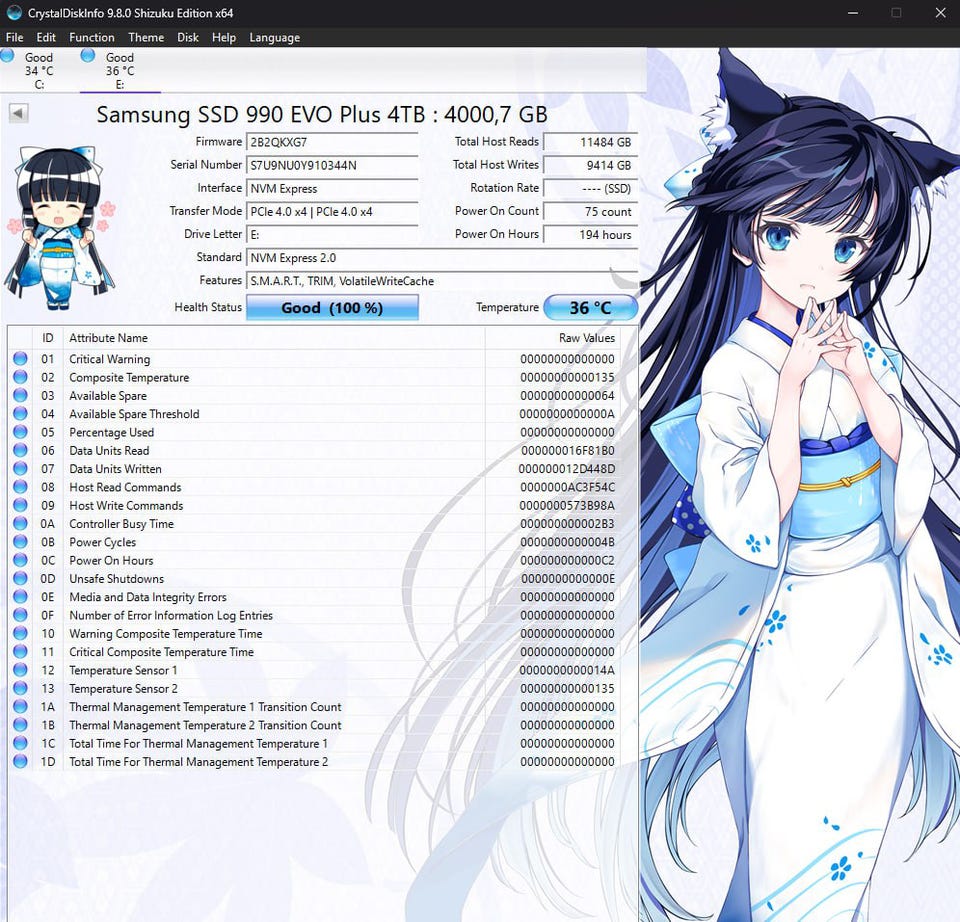Viewport: 960px width, 922px height.
Task: Select the Temperature Sensor 1 raw value 0000000000014A
Action: [567, 670]
